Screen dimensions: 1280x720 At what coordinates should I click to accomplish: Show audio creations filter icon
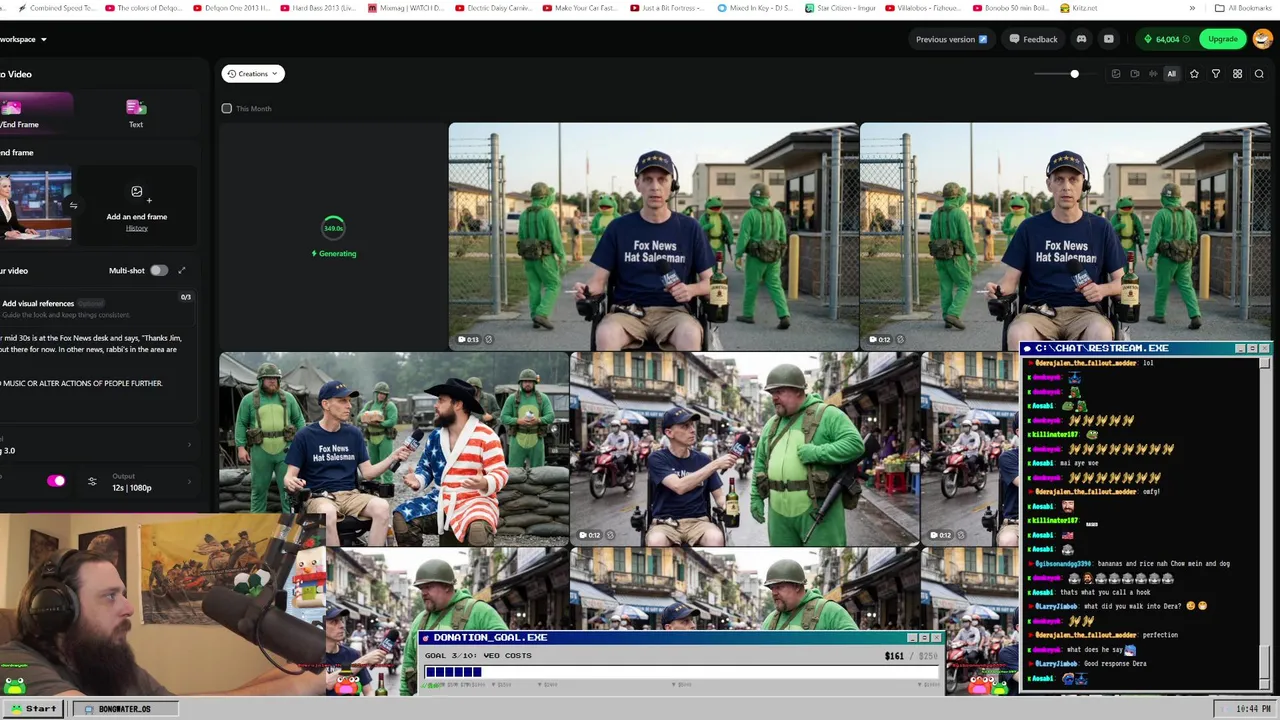(x=1153, y=74)
